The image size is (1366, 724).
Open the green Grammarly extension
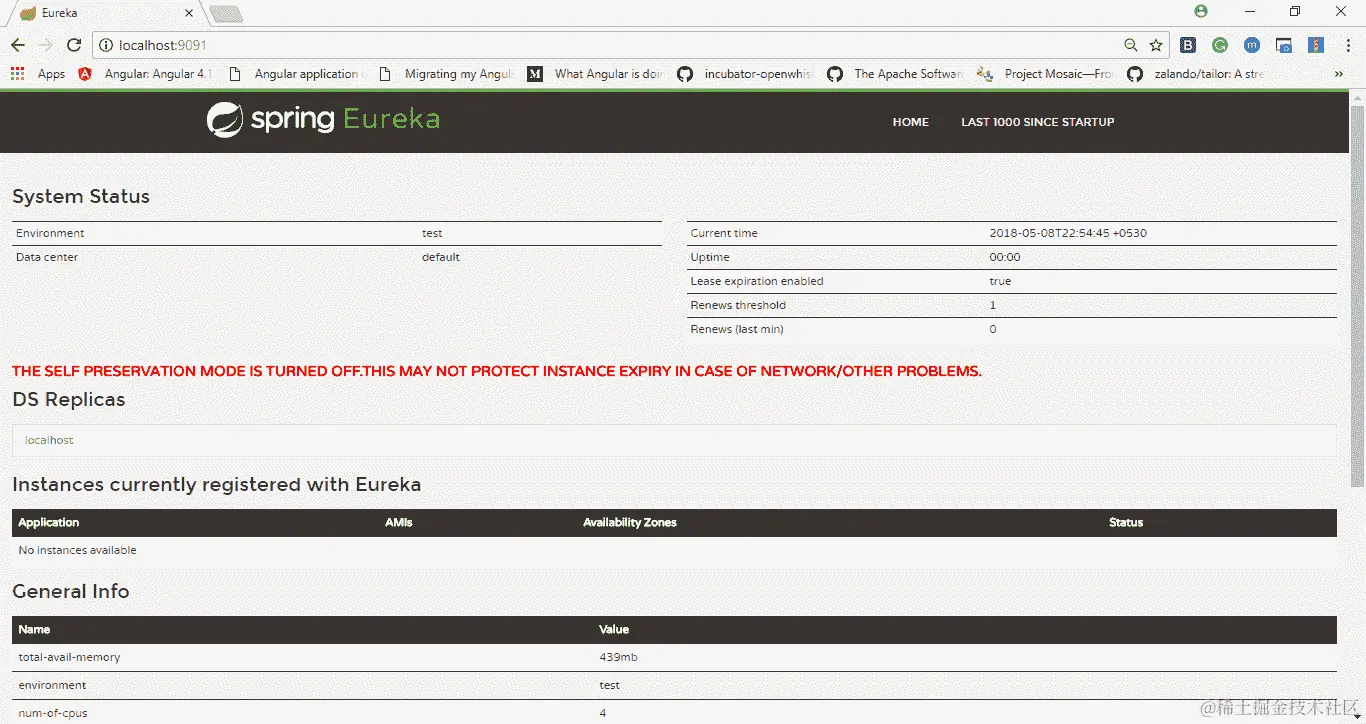1220,45
